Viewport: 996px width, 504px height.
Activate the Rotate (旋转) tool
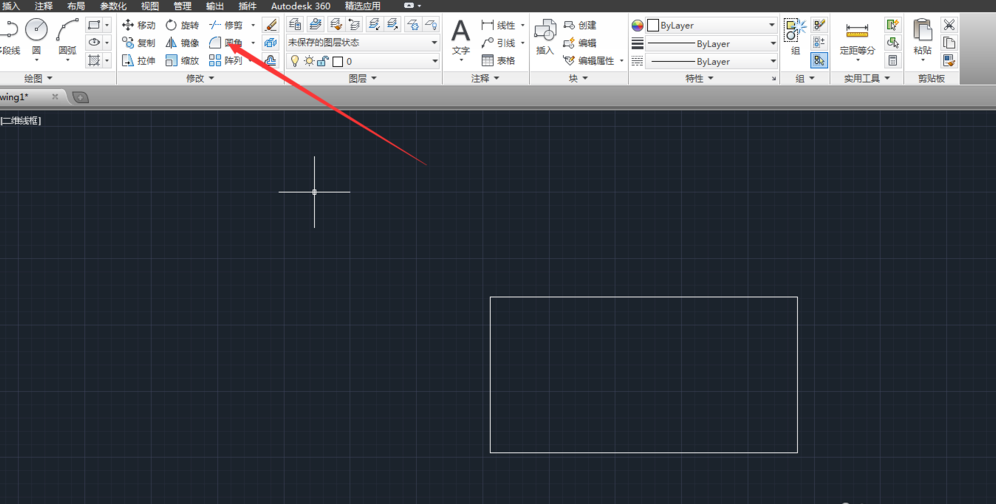[x=182, y=25]
